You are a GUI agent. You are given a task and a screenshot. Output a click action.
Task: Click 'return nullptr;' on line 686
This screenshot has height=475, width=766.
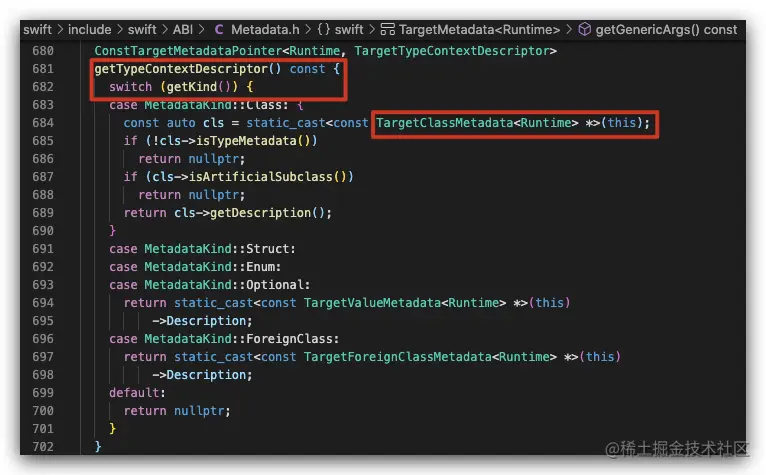click(192, 159)
